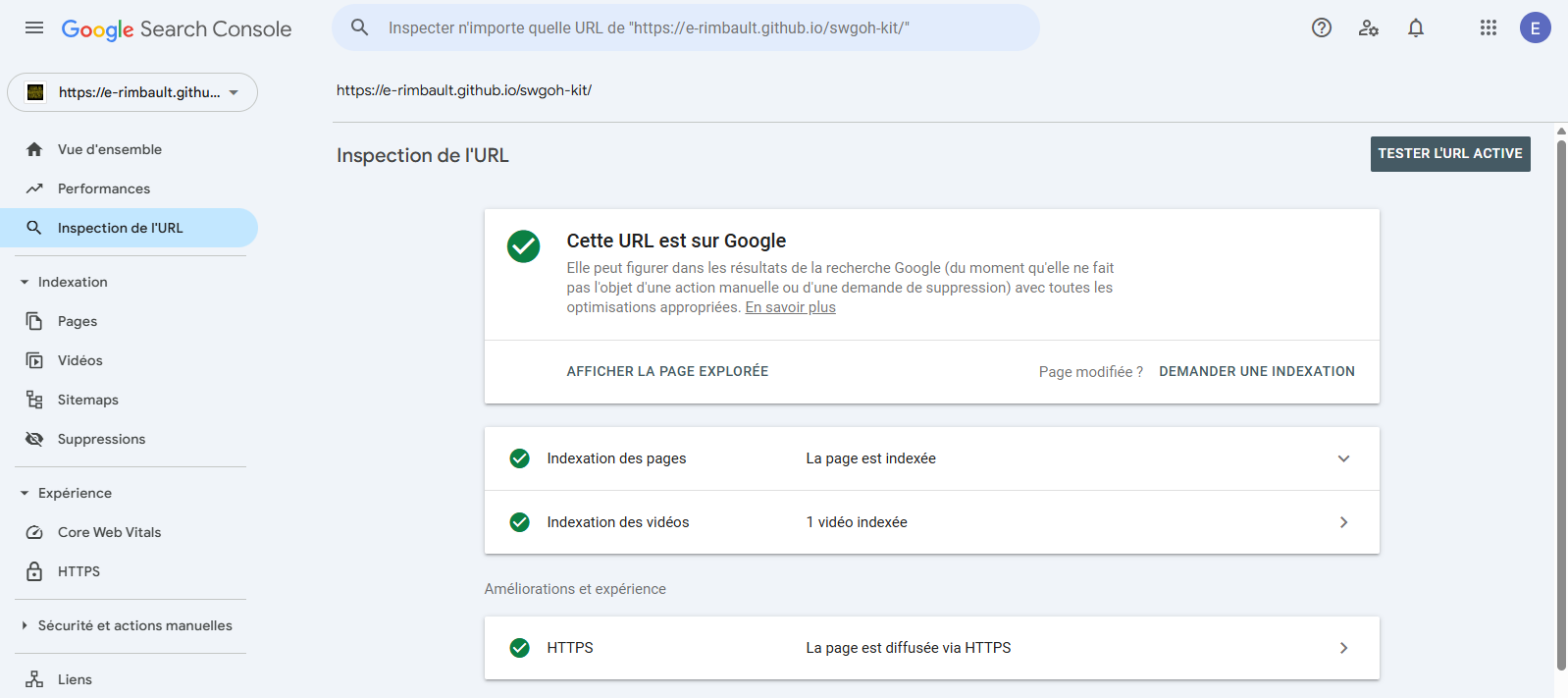Go to Performances in sidebar
Viewport: 1568px width, 698px height.
[103, 188]
